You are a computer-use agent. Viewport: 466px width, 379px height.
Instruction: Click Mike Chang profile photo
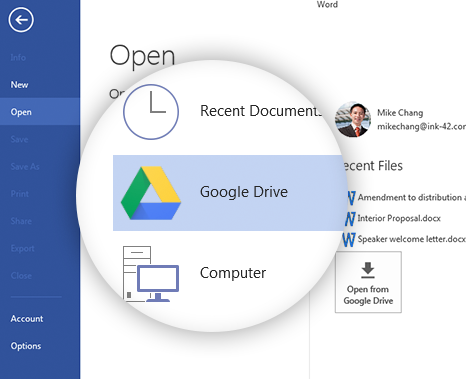pyautogui.click(x=353, y=119)
